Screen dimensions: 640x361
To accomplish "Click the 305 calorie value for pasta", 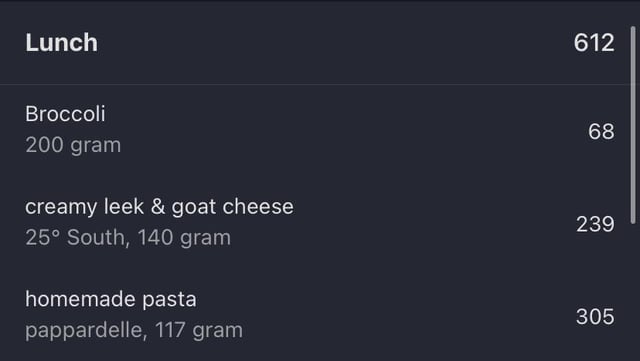I will click(x=595, y=317).
